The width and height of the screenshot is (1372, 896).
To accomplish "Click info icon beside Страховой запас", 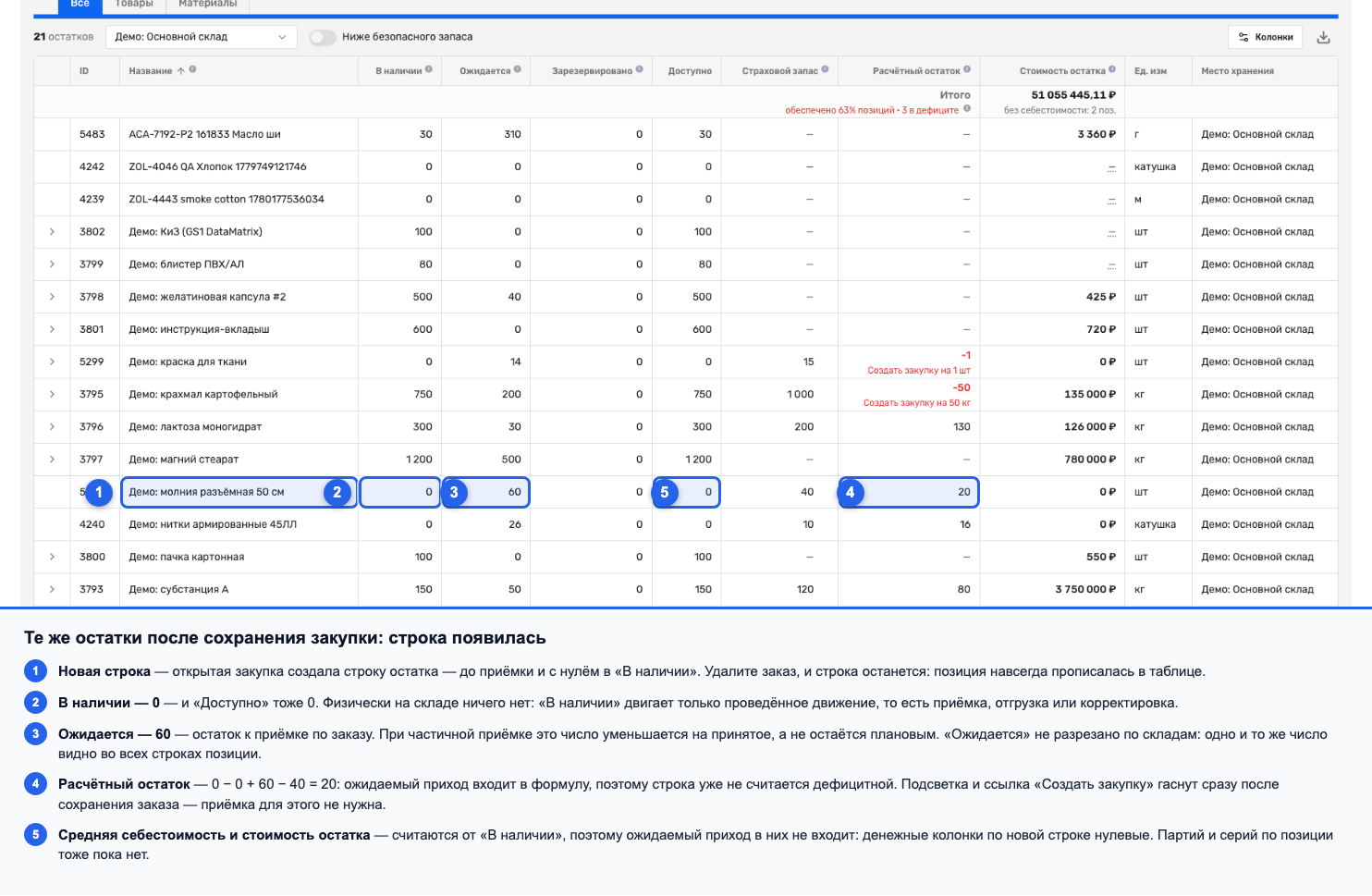I will [x=825, y=69].
